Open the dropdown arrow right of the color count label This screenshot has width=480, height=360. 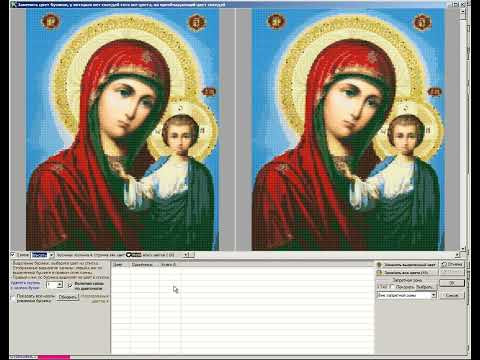[187, 255]
